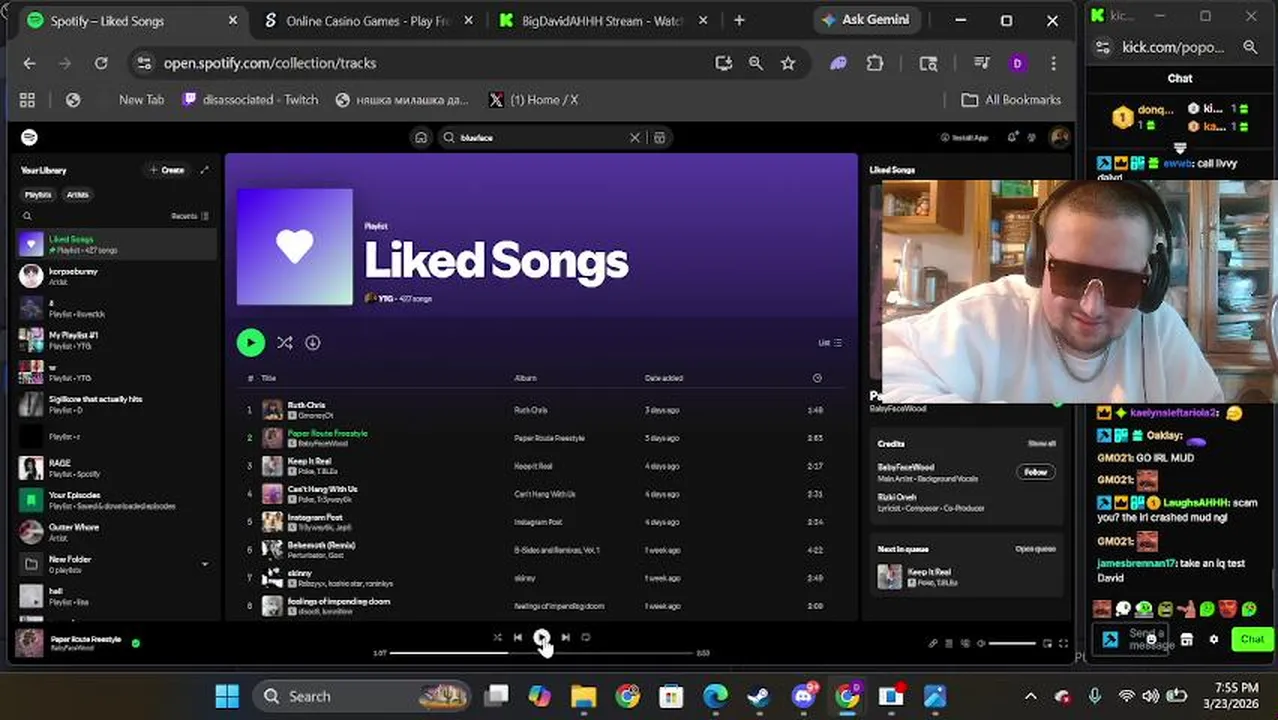Toggle shuffle beside the green Play button

(x=285, y=343)
